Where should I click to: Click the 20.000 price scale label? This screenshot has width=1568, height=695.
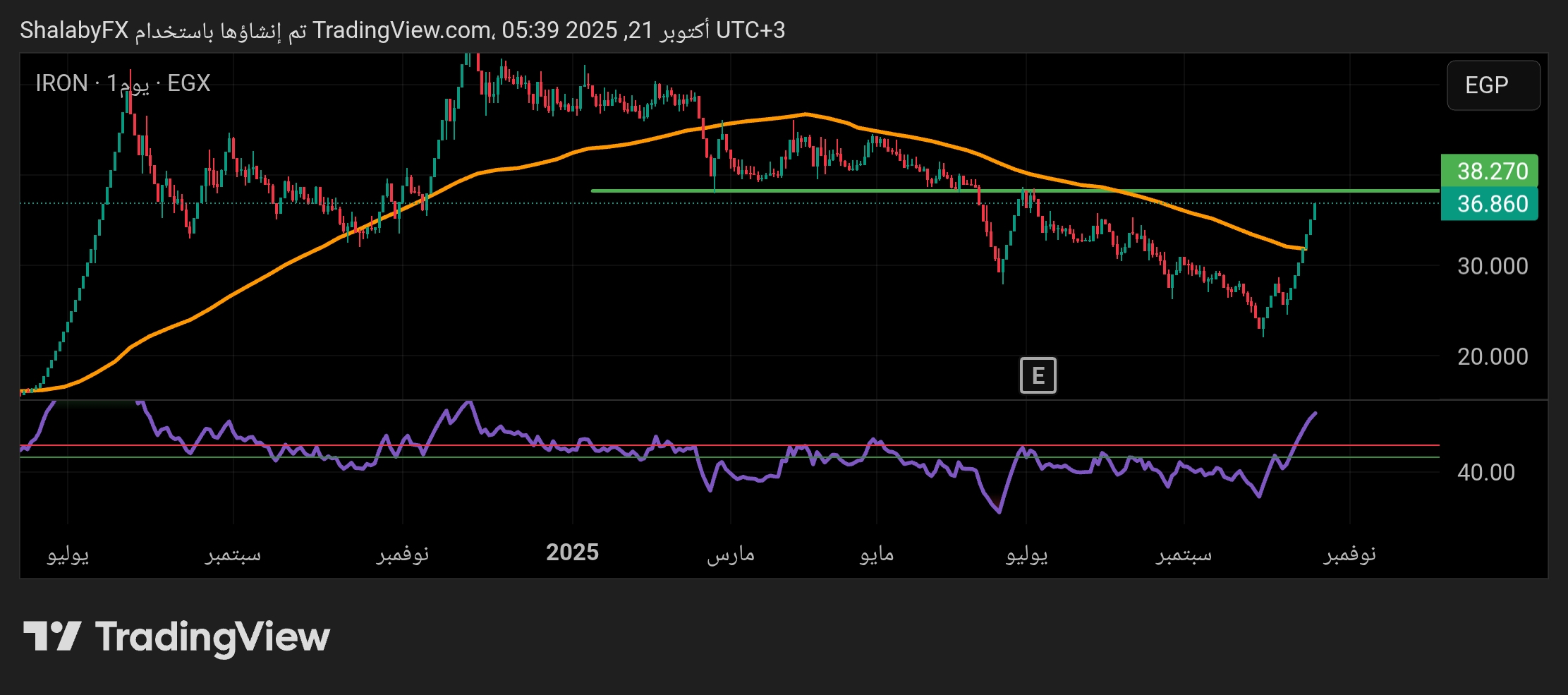pyautogui.click(x=1492, y=356)
